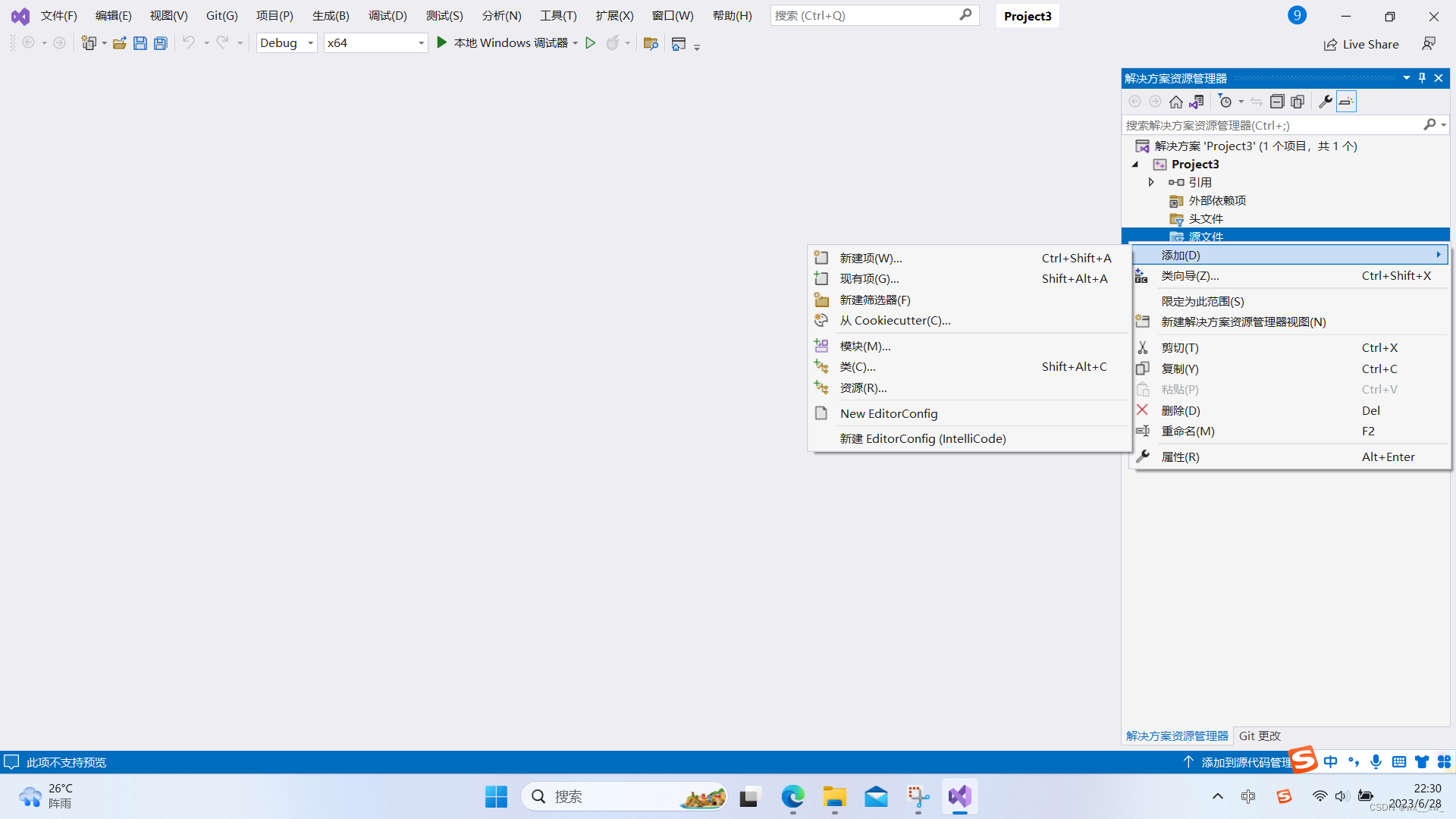Click the Live Share button
This screenshot has width=1456, height=819.
[x=1361, y=44]
